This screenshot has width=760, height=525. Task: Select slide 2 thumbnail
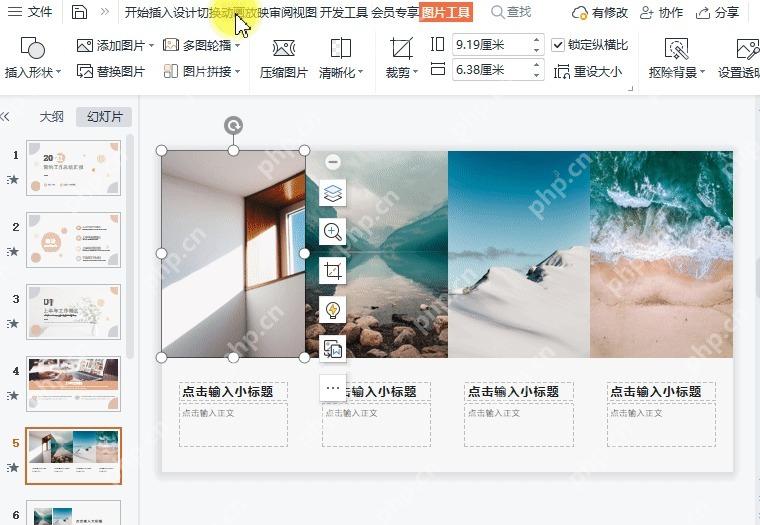[73, 240]
